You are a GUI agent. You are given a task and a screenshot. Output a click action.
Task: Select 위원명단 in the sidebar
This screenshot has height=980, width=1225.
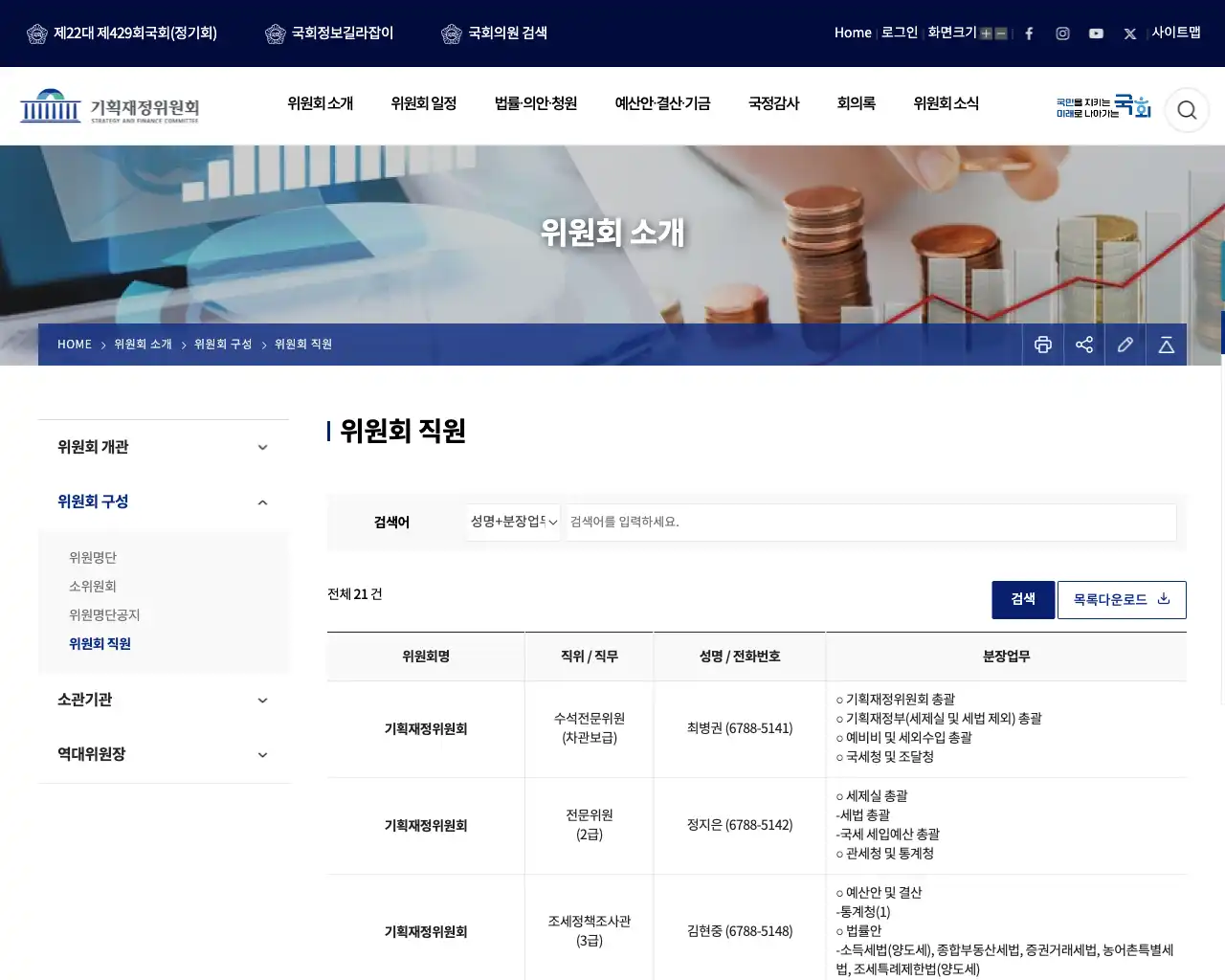click(x=93, y=558)
